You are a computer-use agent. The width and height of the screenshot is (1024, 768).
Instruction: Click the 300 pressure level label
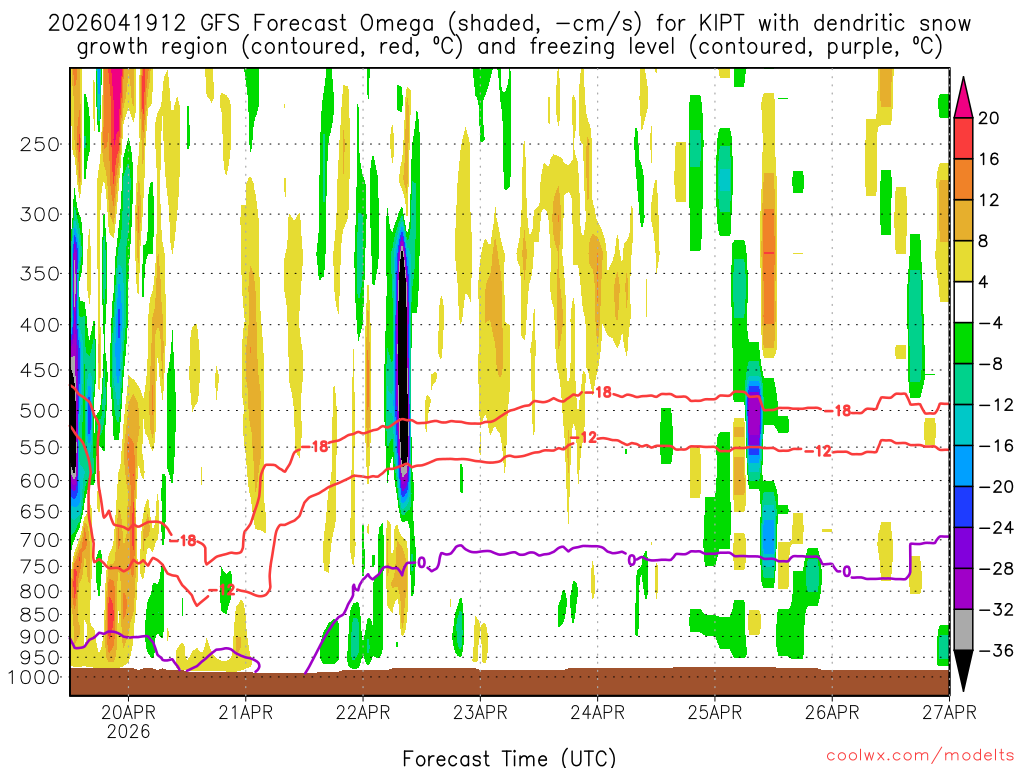click(40, 214)
